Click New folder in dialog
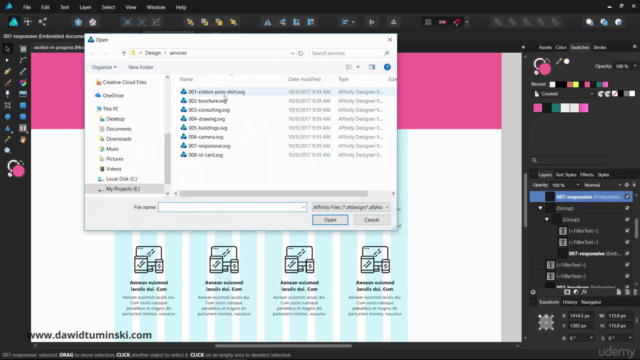The width and height of the screenshot is (640, 360). pos(141,67)
